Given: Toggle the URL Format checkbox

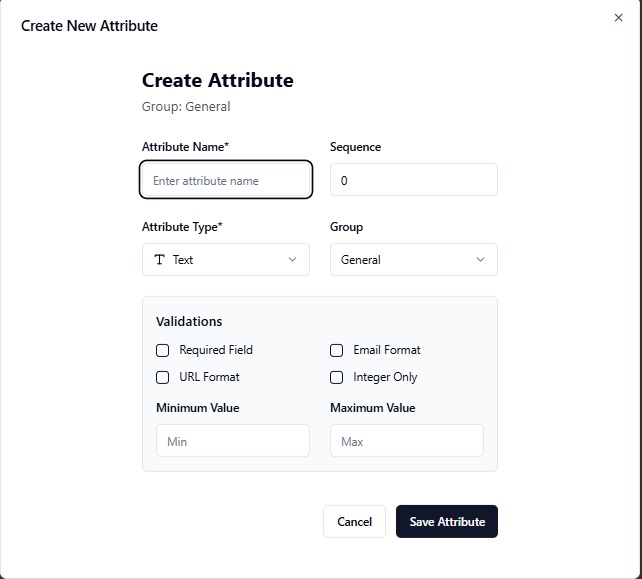Looking at the screenshot, I should [x=163, y=378].
